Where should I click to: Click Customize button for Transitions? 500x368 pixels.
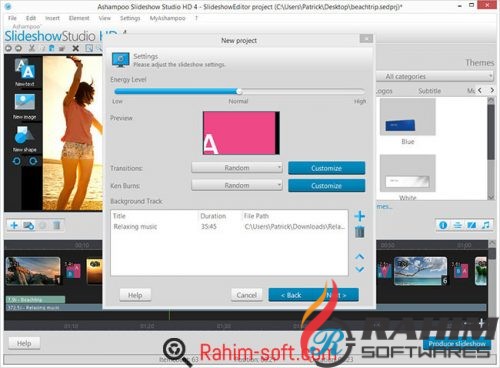tap(326, 168)
